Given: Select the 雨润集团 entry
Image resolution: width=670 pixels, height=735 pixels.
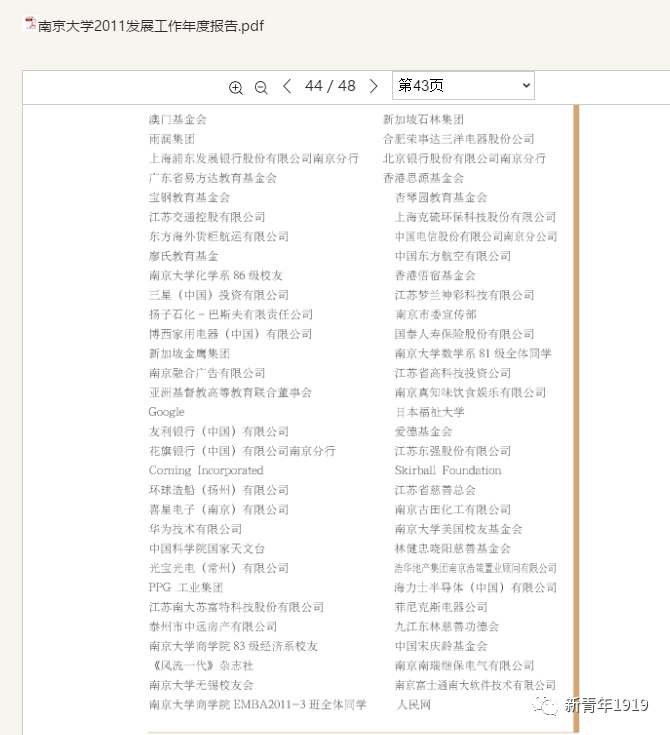Looking at the screenshot, I should (172, 139).
